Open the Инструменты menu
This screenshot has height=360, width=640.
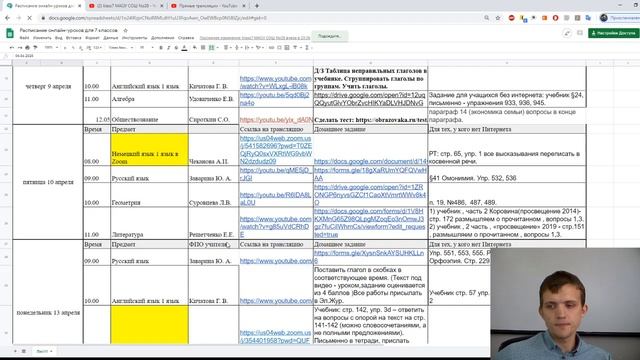[x=134, y=38]
